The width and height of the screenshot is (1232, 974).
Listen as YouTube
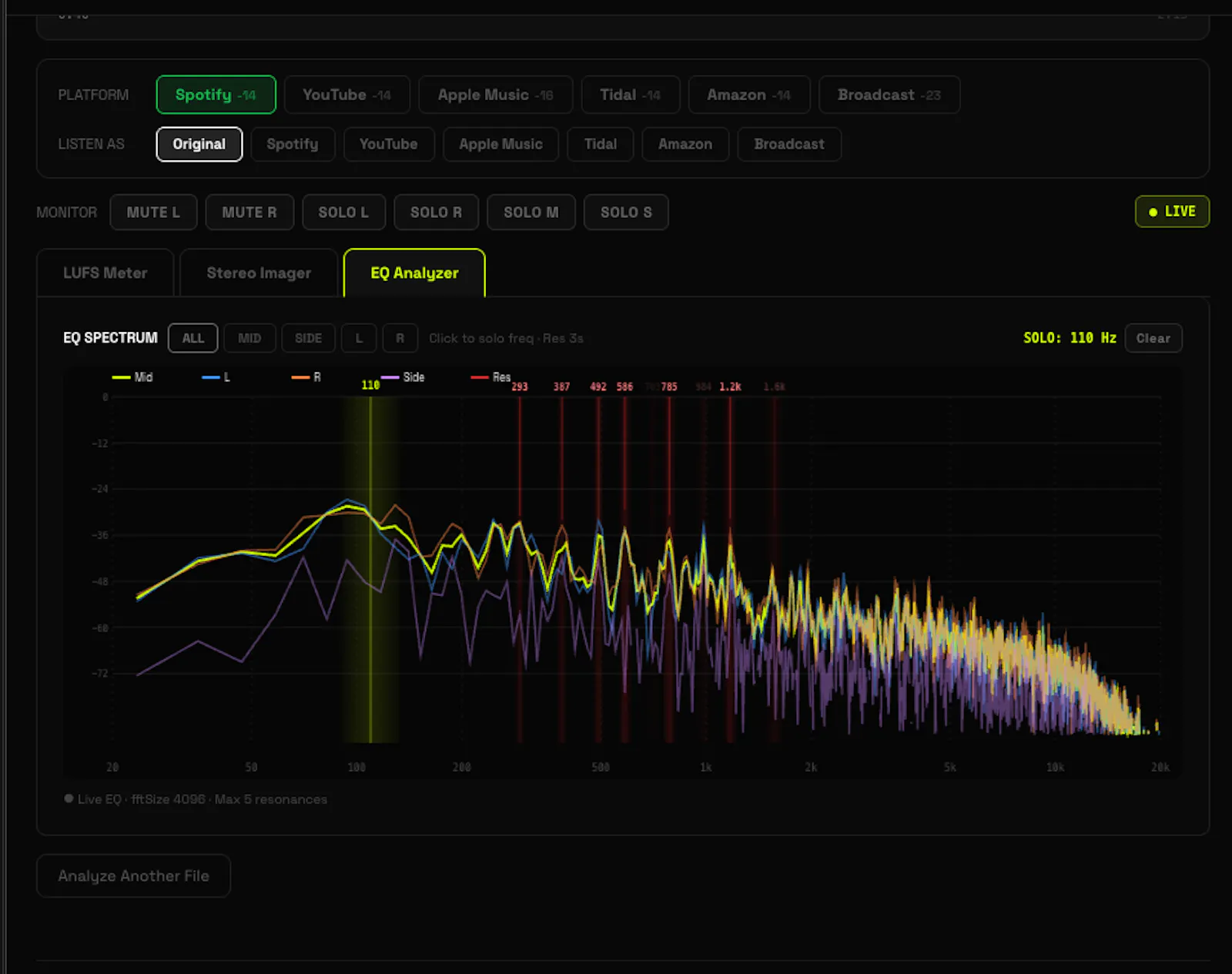coord(389,144)
